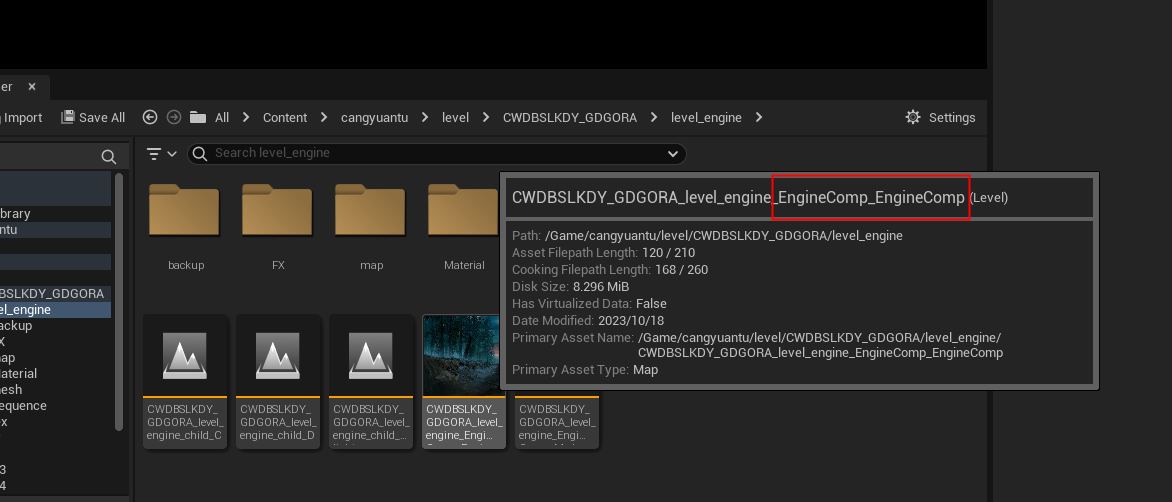Go forward with the history forward arrow
Viewport: 1172px width, 502px height.
coord(174,117)
